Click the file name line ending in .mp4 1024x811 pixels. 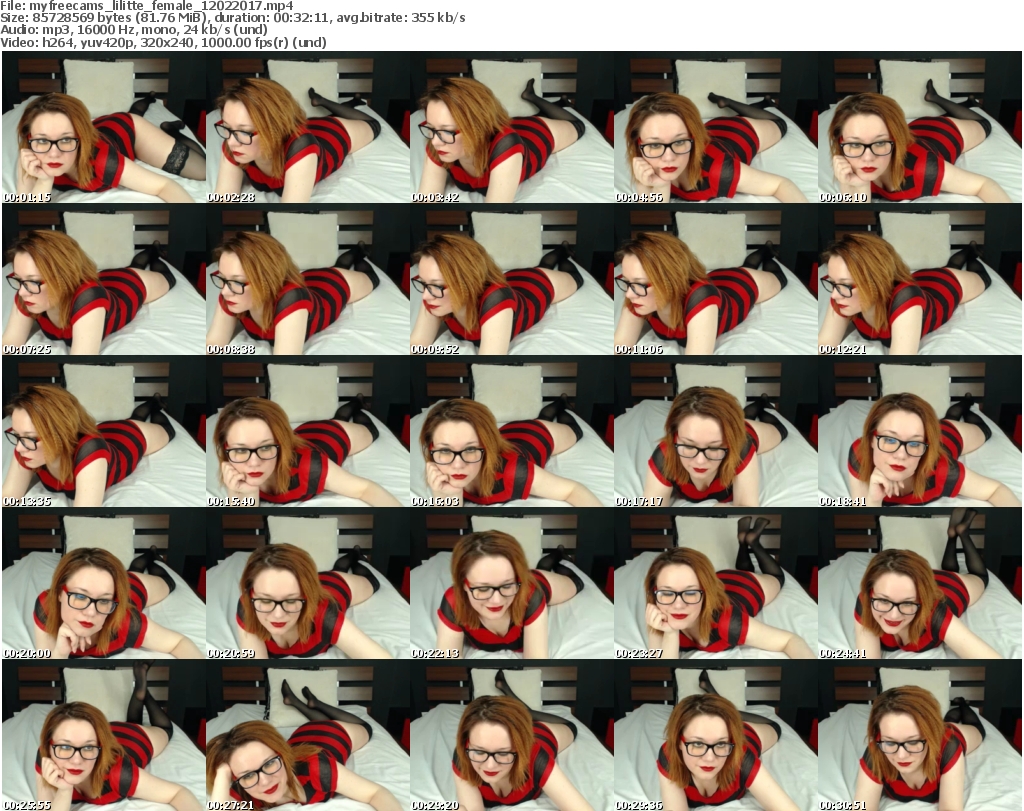point(147,6)
